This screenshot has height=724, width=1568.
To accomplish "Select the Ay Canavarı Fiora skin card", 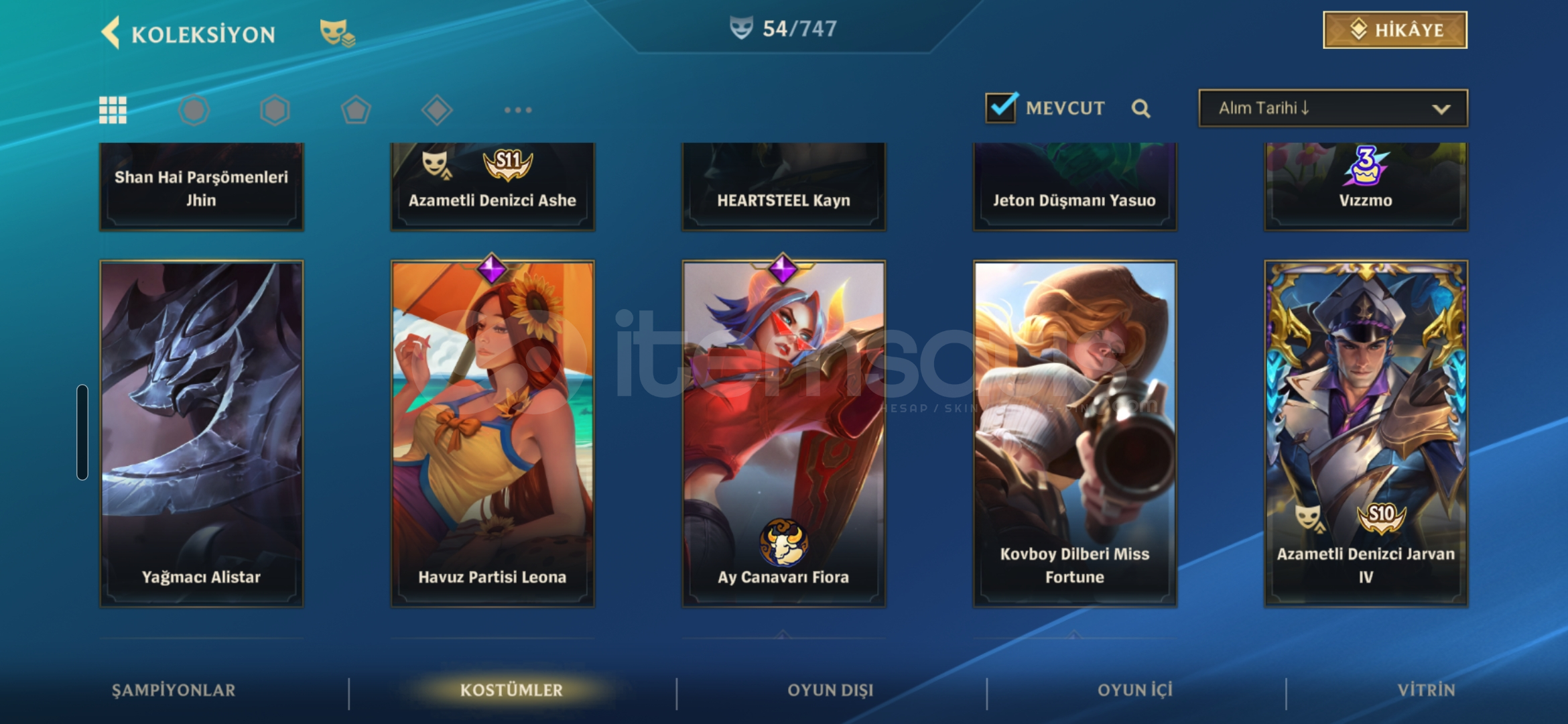I will [x=783, y=434].
